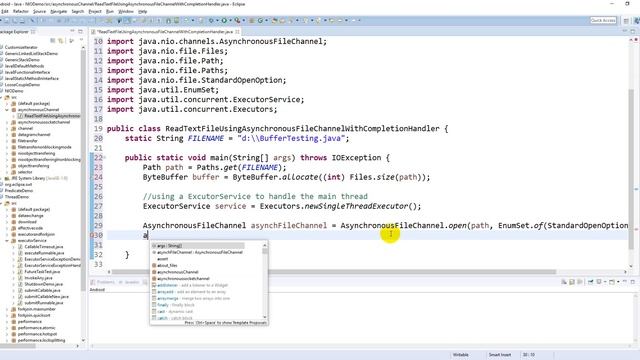Viewport: 640px width, 360px height.
Task: Open the Window menu
Action: pyautogui.click(x=126, y=11)
